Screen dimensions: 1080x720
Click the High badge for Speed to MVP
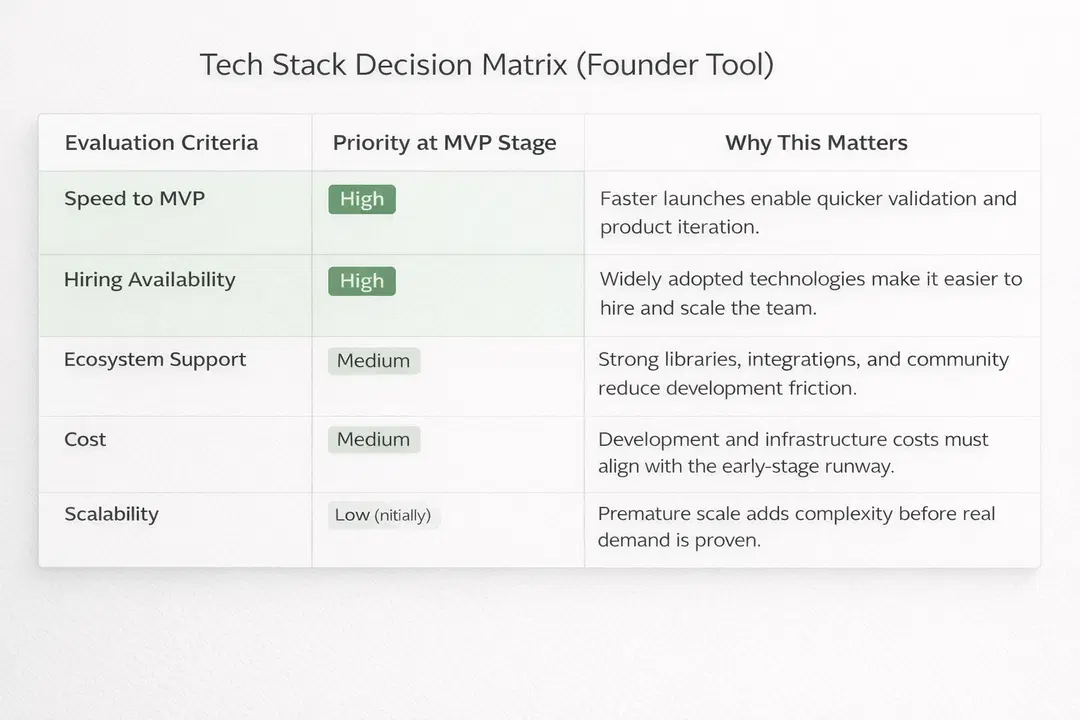(362, 199)
